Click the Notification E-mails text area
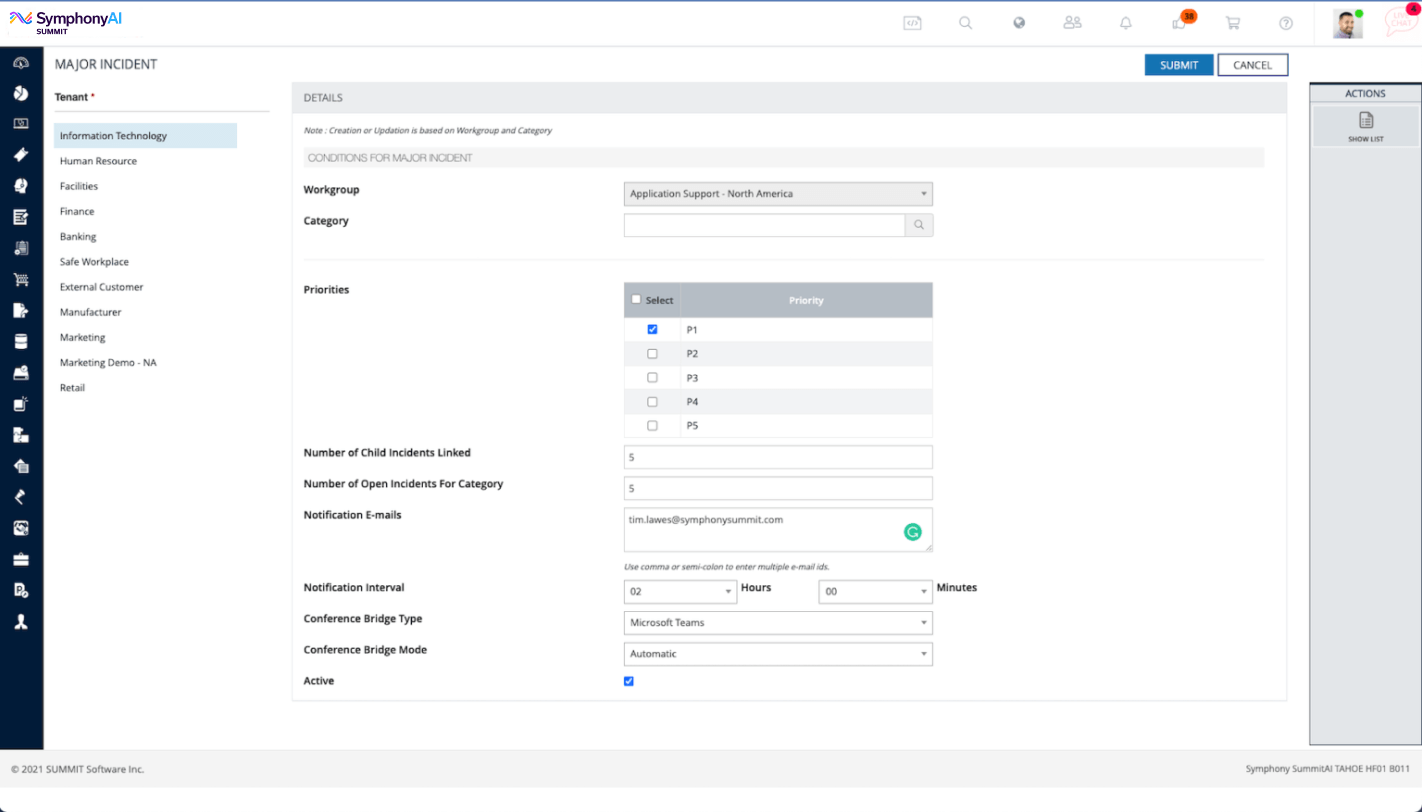This screenshot has width=1422, height=812. click(778, 530)
